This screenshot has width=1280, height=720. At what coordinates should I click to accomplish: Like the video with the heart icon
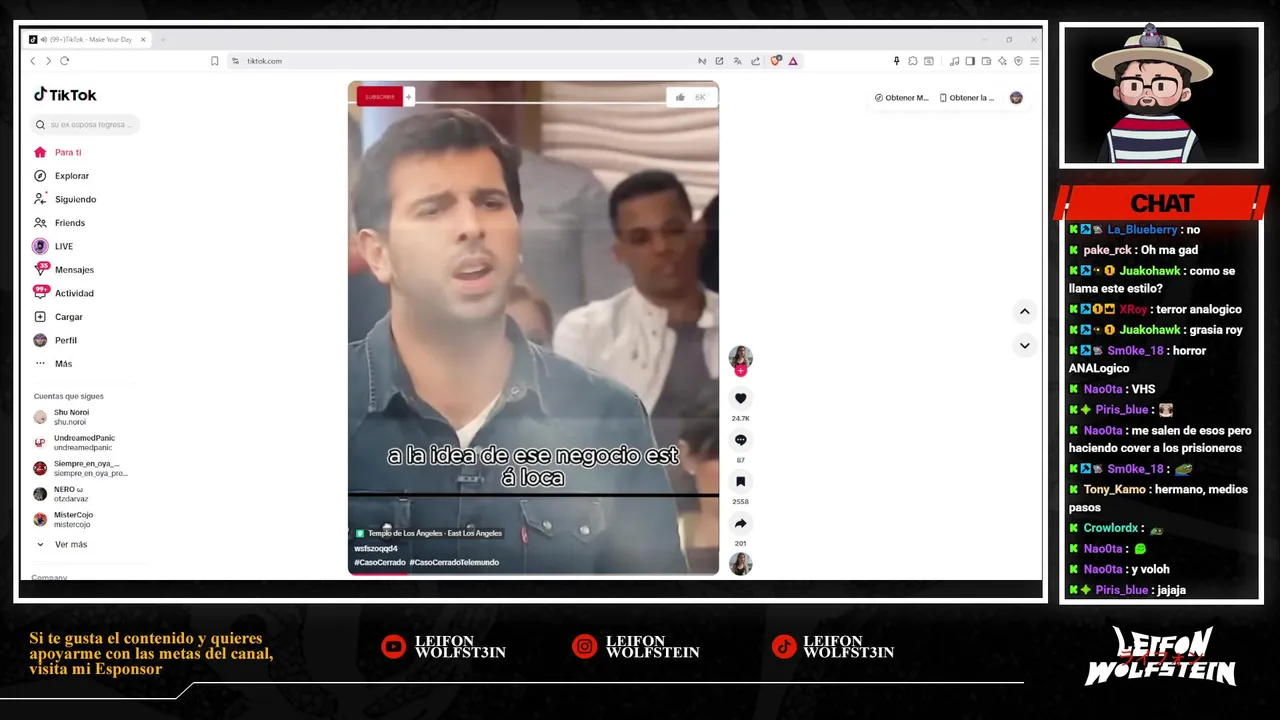[740, 398]
